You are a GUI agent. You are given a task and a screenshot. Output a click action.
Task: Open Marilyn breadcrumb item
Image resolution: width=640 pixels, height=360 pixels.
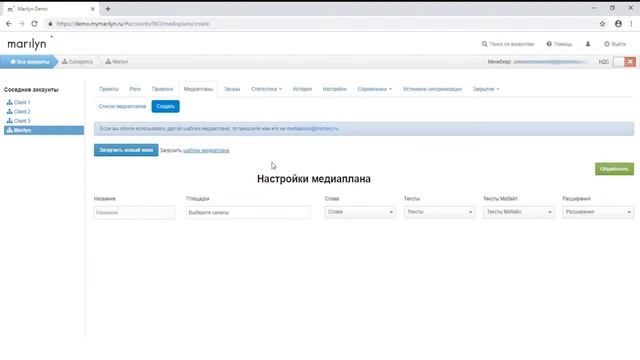click(117, 62)
